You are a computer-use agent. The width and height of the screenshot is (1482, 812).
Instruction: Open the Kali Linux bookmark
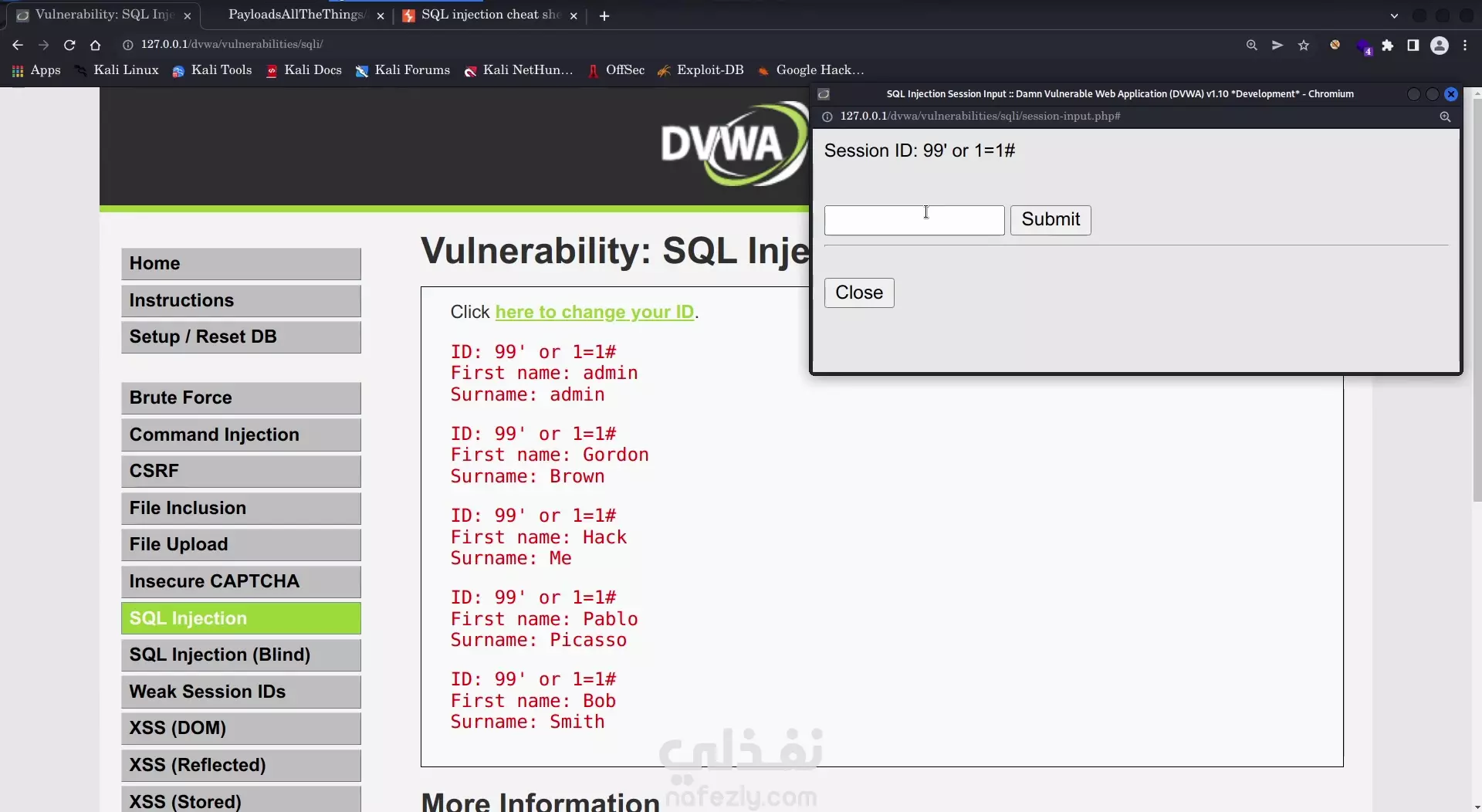117,70
